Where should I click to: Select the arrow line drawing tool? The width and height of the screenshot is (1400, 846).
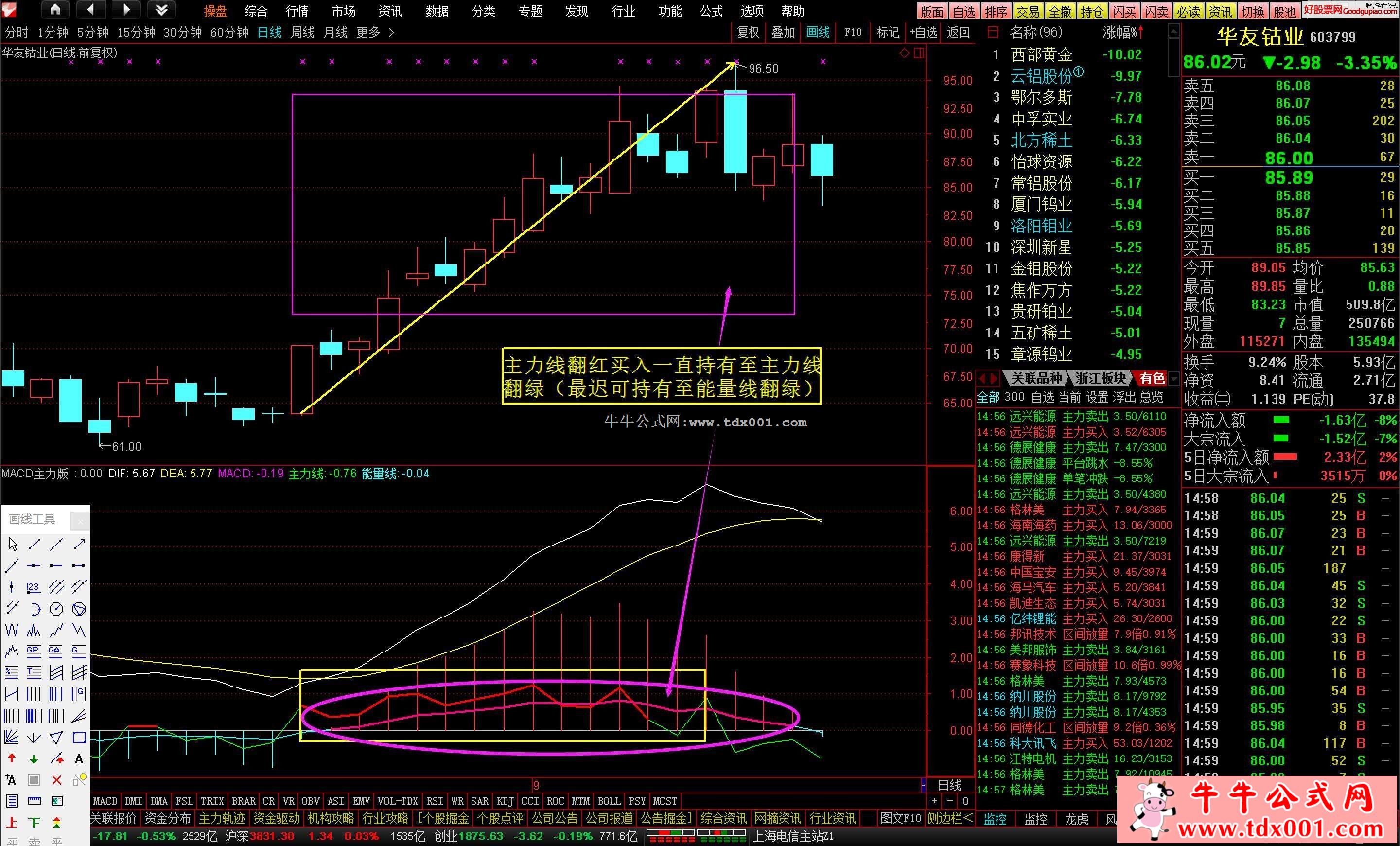tap(78, 545)
